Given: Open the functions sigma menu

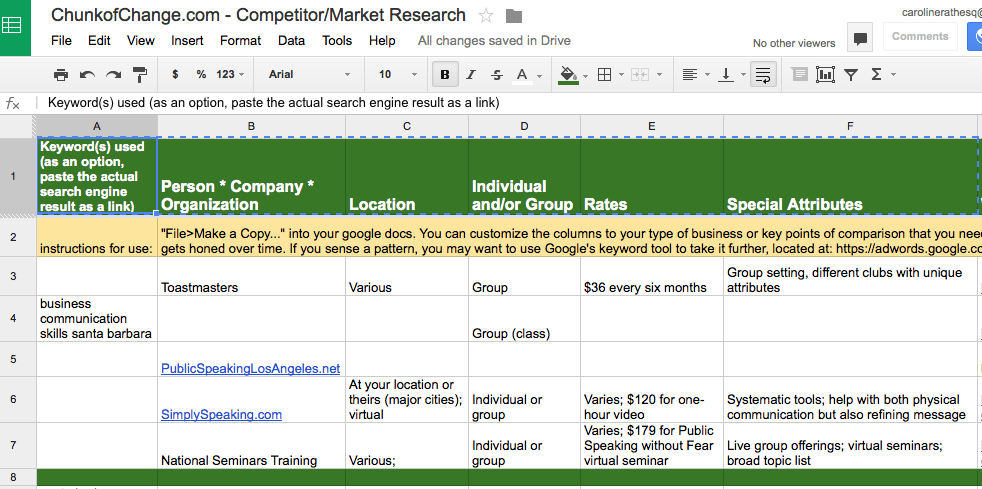Looking at the screenshot, I should (x=876, y=75).
